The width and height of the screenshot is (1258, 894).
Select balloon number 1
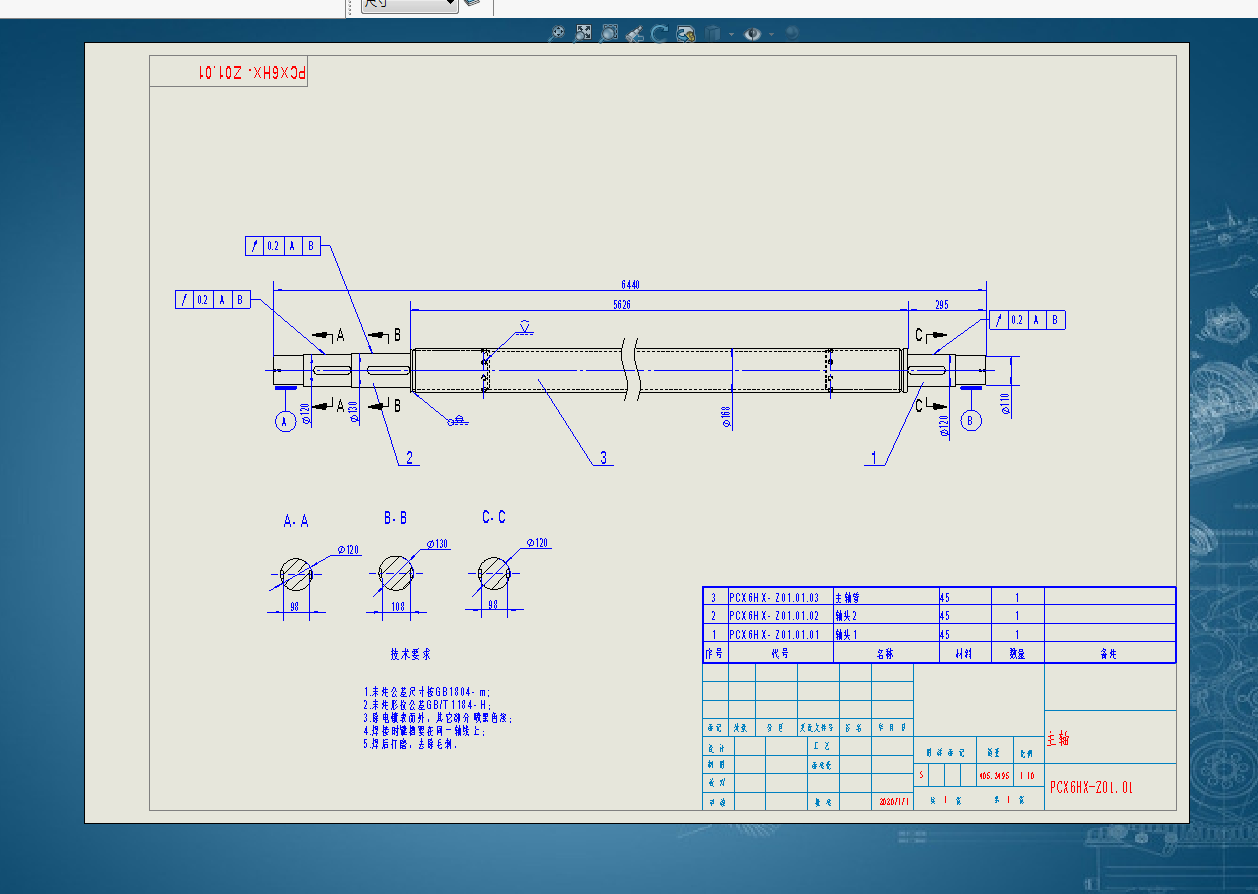tap(874, 458)
